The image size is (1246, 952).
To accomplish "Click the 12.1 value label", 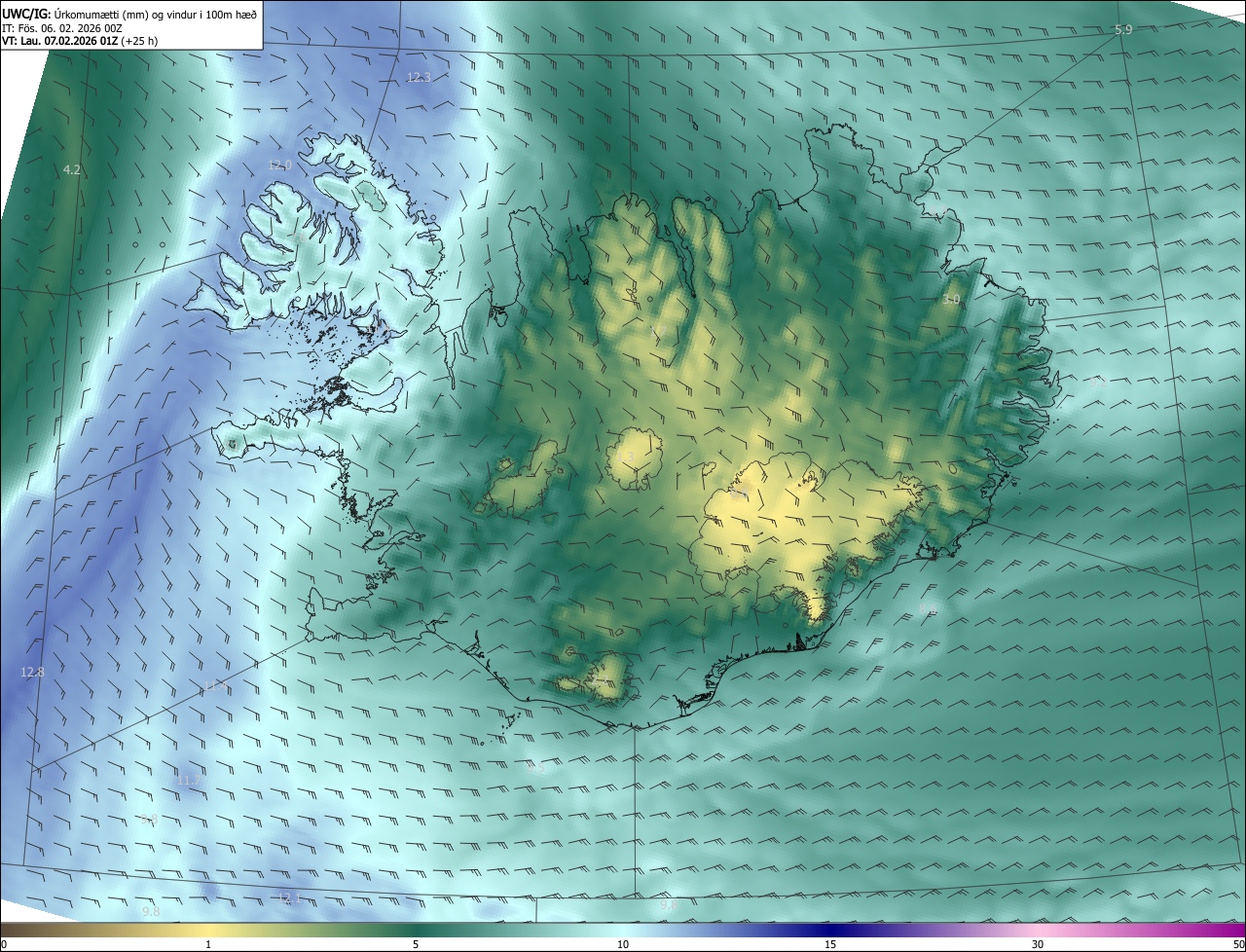I will click(x=289, y=897).
